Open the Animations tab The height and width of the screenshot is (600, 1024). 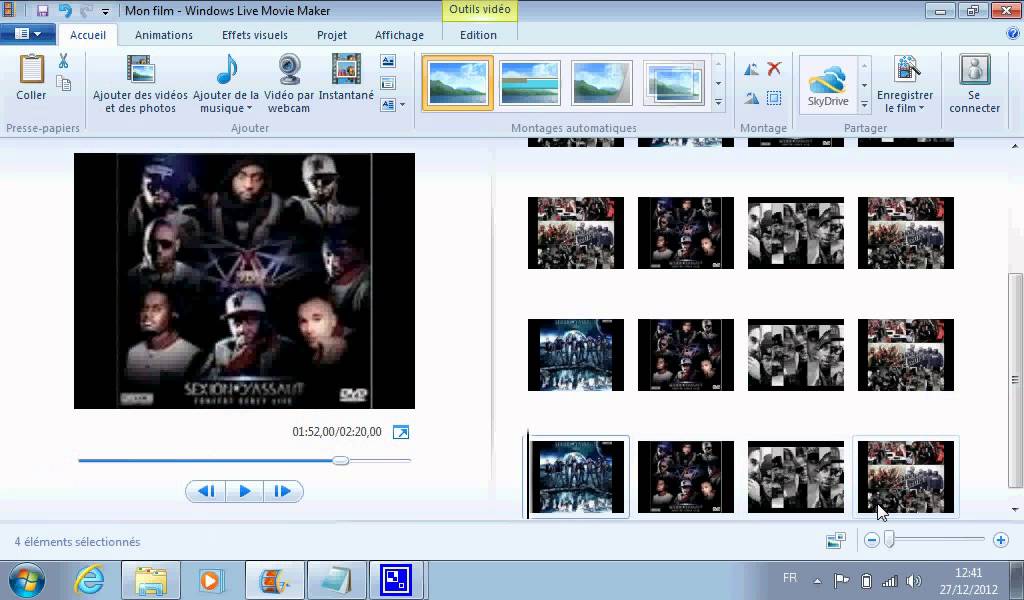click(164, 35)
